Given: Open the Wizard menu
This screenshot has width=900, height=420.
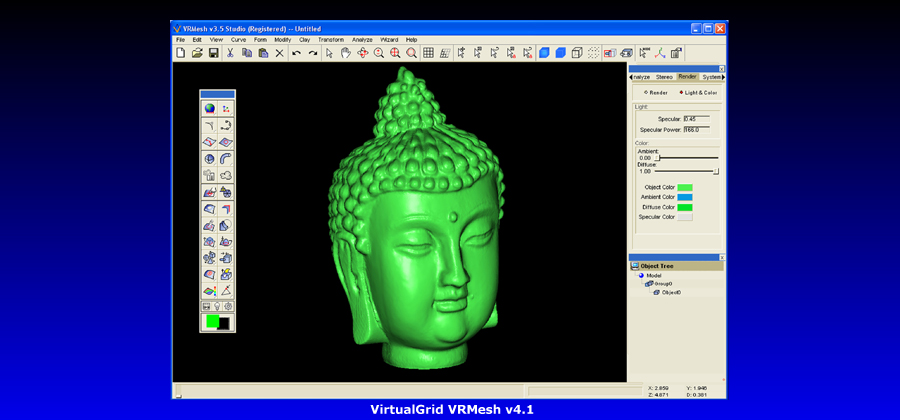Looking at the screenshot, I should (x=389, y=40).
